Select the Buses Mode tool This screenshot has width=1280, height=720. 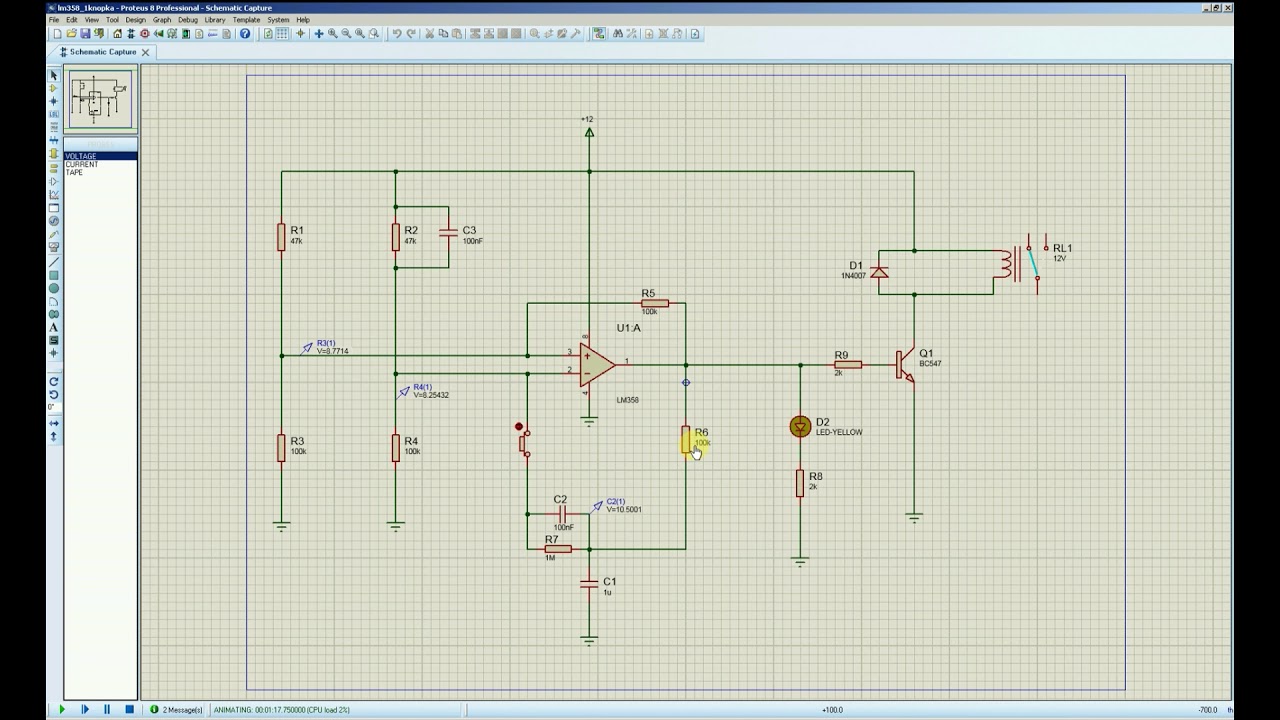(54, 139)
